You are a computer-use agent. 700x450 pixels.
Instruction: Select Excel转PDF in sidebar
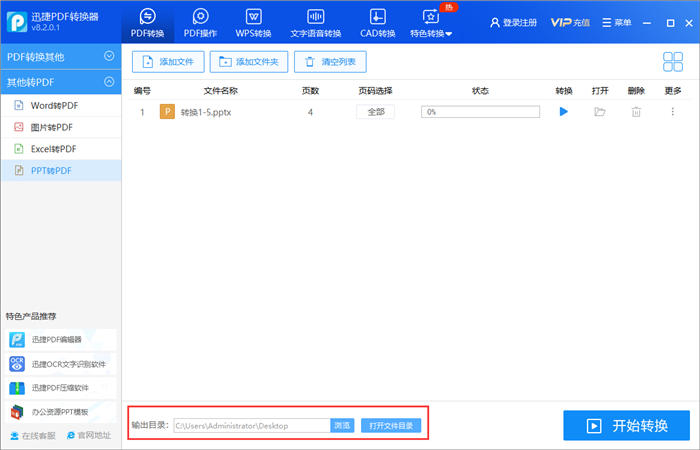61,149
